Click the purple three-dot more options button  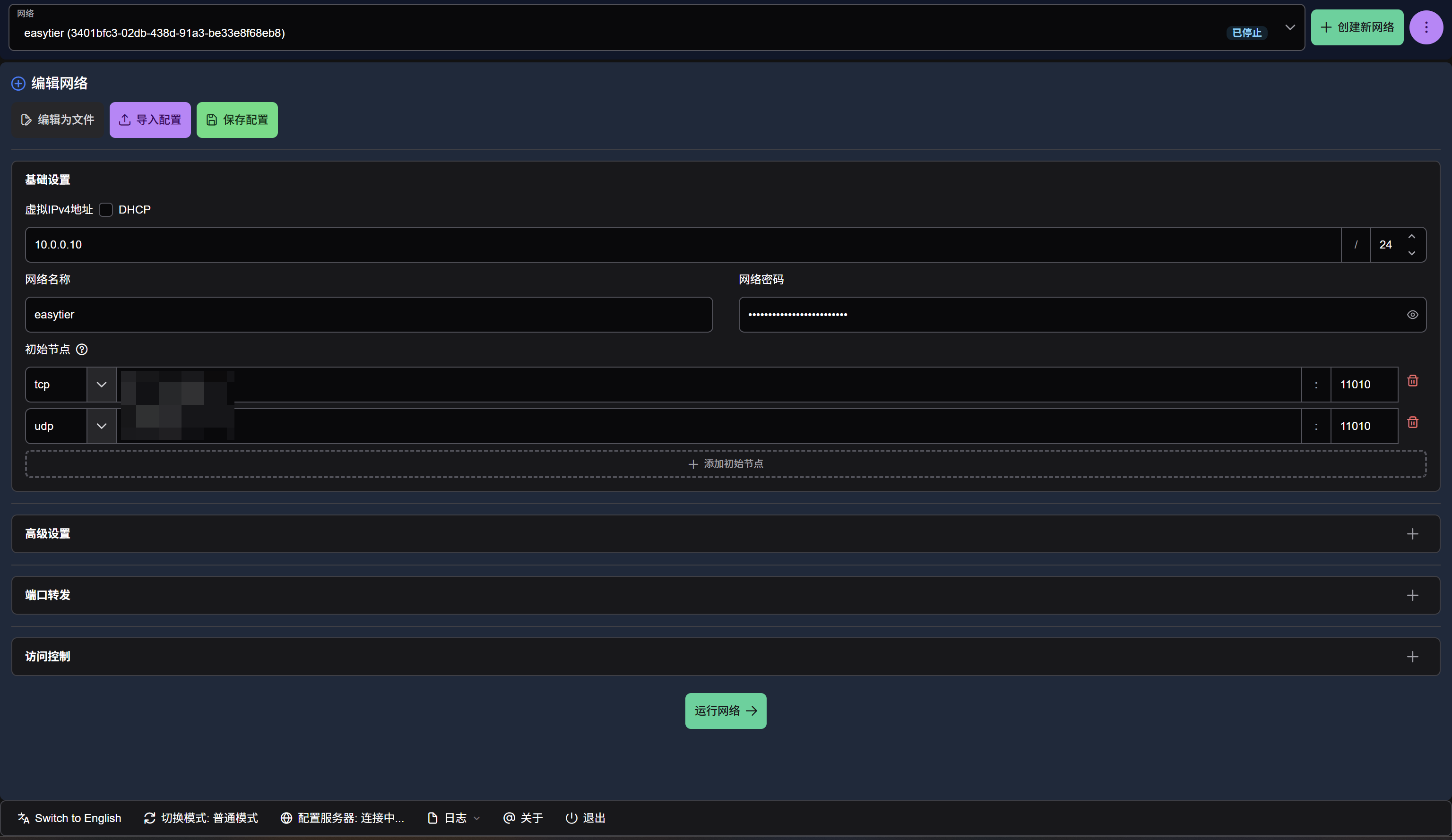[1426, 27]
